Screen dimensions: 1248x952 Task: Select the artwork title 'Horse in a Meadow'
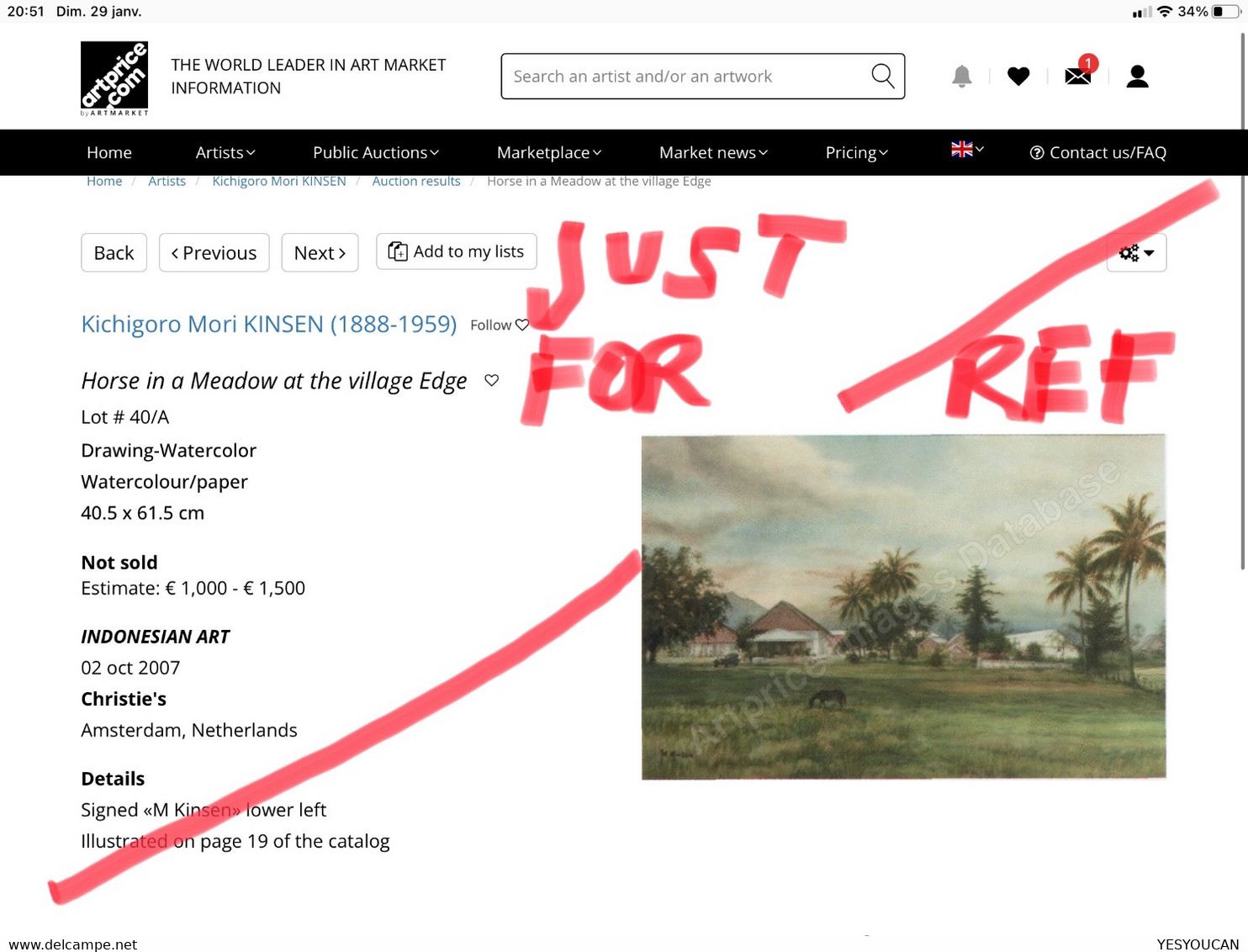(x=274, y=381)
